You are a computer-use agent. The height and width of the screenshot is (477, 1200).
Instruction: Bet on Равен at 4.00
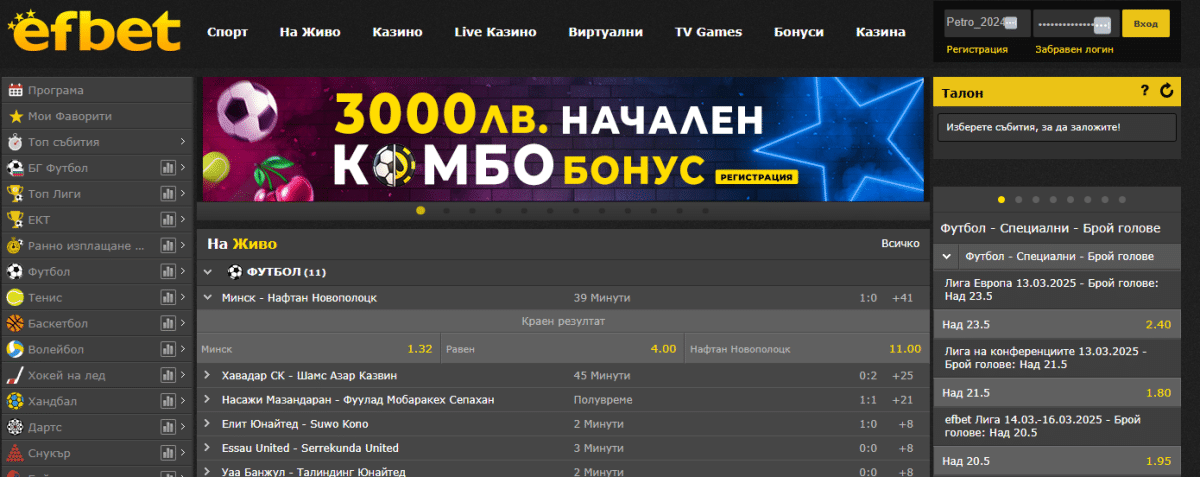(x=561, y=349)
